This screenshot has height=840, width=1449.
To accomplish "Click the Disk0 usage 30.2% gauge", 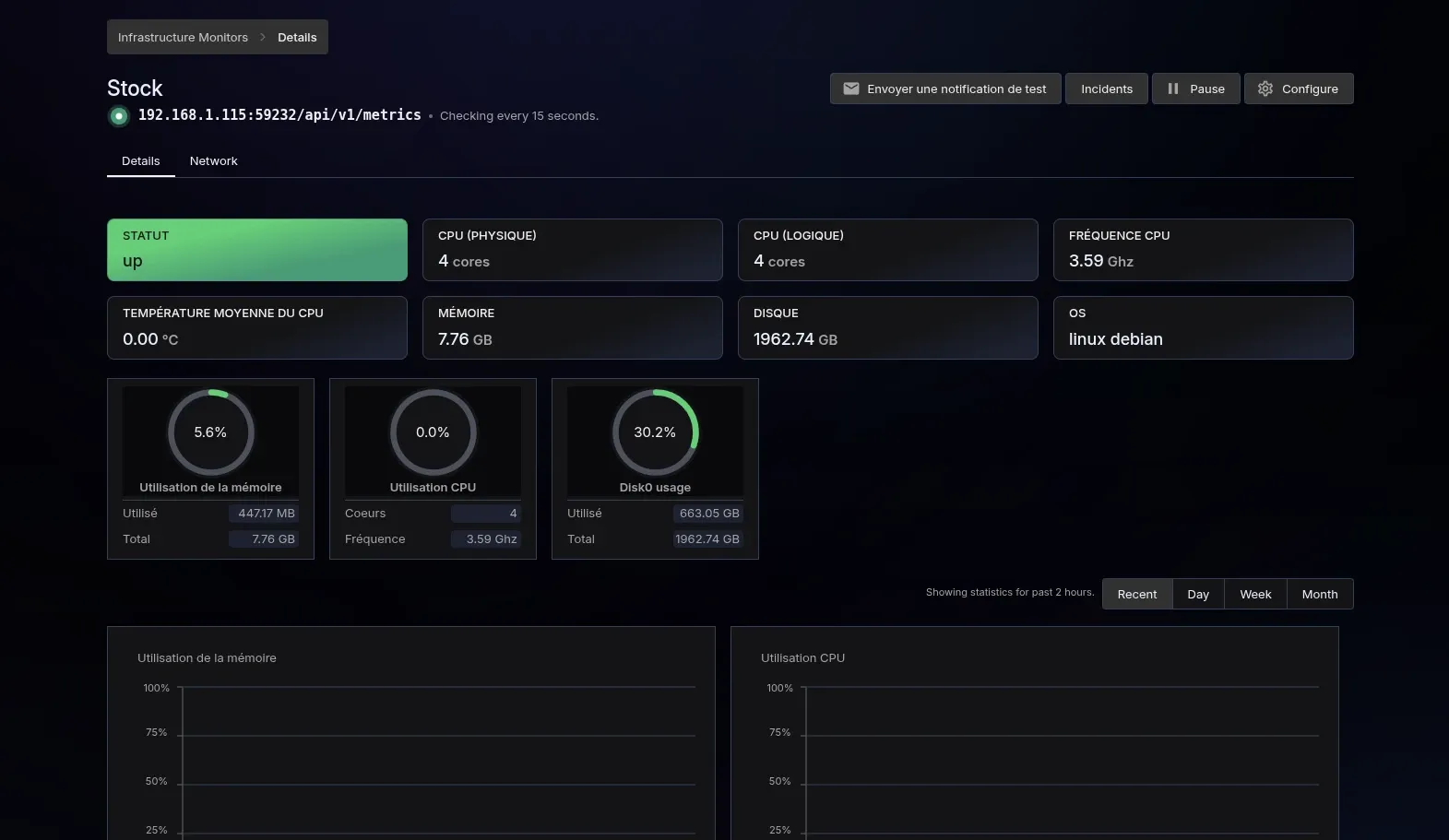I will [x=655, y=432].
